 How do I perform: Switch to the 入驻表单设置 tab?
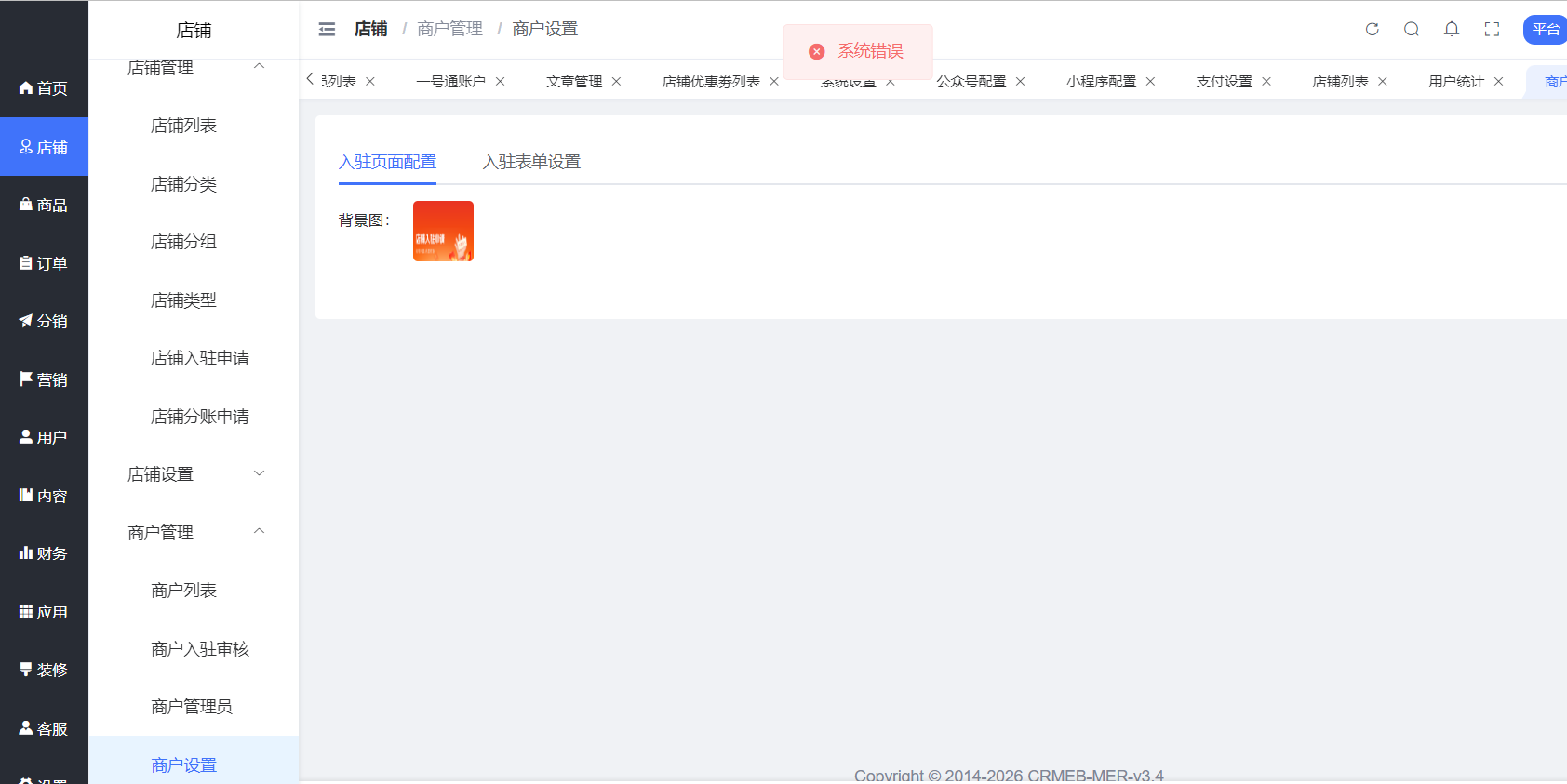pyautogui.click(x=531, y=162)
